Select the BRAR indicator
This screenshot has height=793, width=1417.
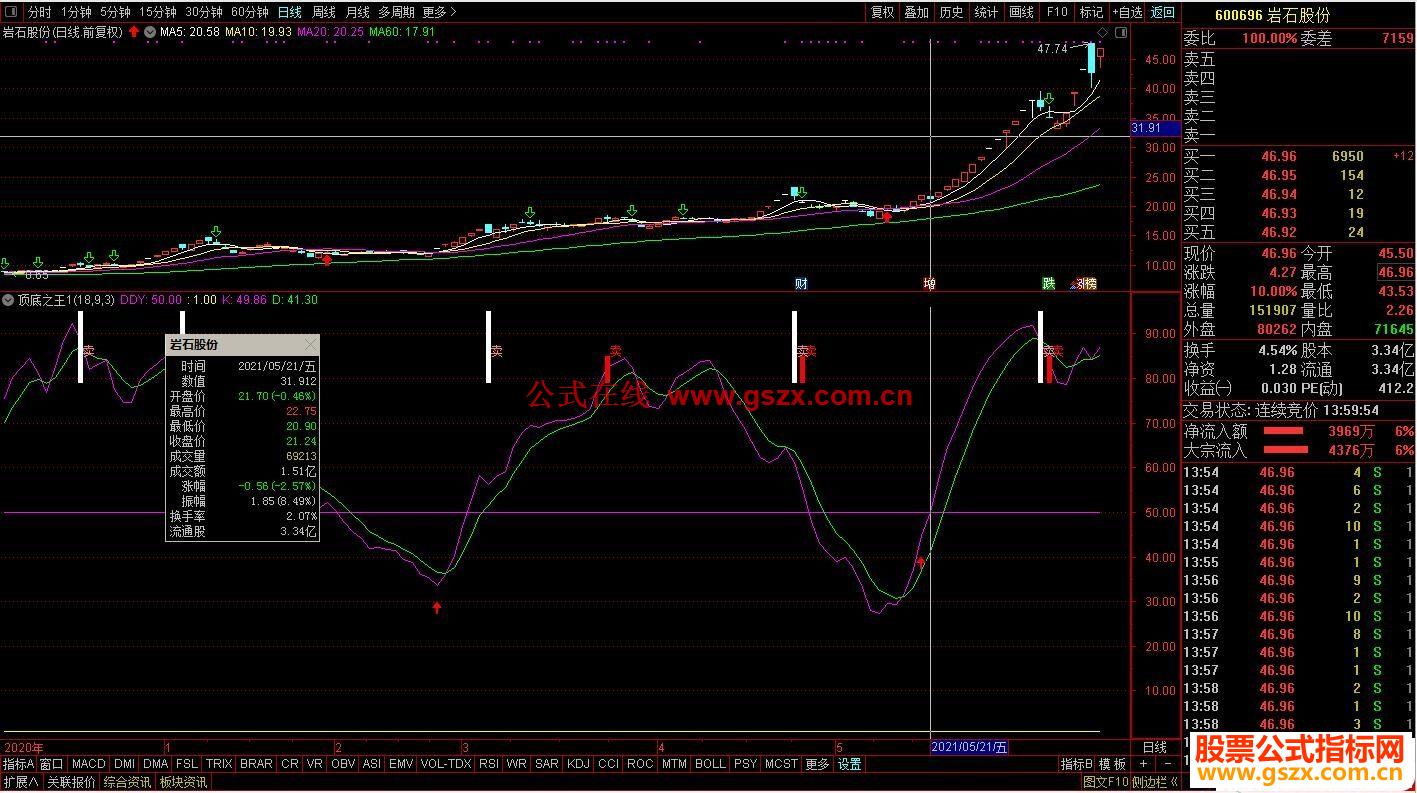256,764
